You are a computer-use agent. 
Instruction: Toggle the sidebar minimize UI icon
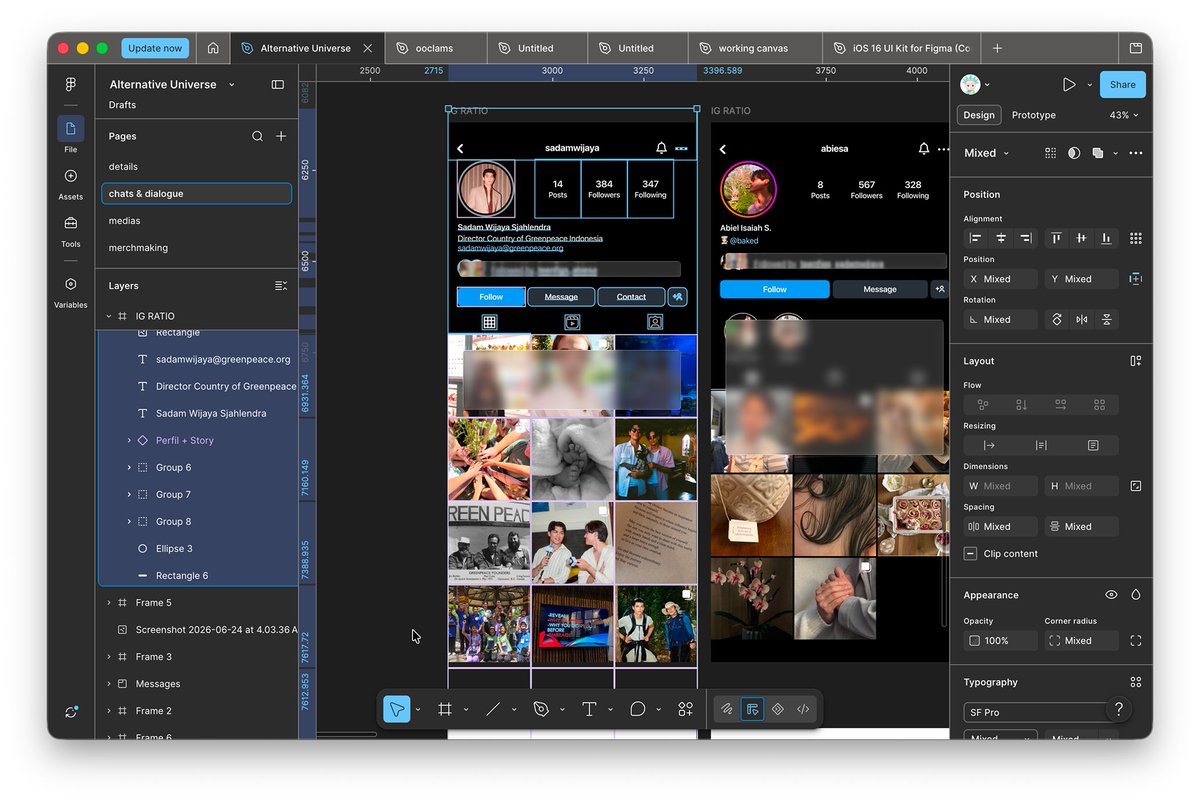click(x=278, y=85)
